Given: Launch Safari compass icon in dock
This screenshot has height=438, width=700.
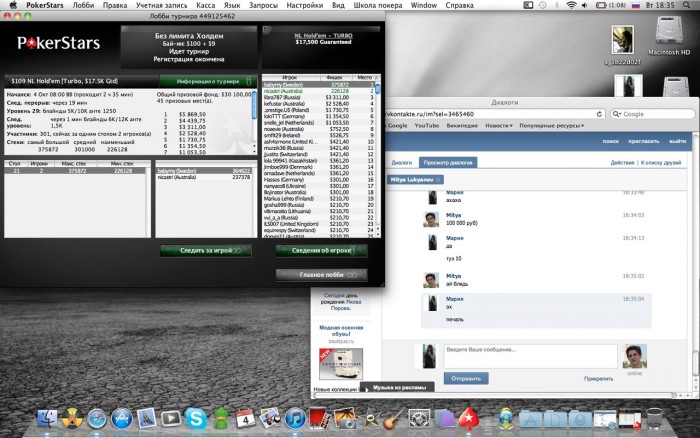Looking at the screenshot, I should (96, 418).
